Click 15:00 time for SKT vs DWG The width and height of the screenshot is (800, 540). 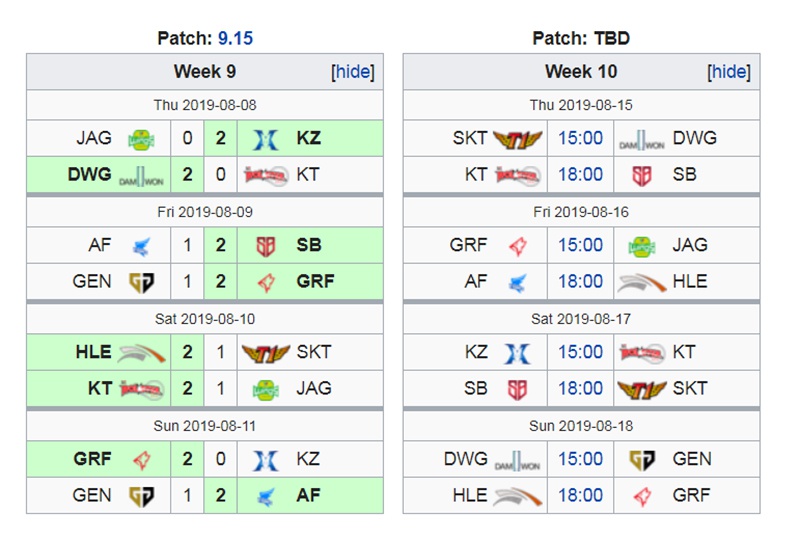click(x=580, y=138)
